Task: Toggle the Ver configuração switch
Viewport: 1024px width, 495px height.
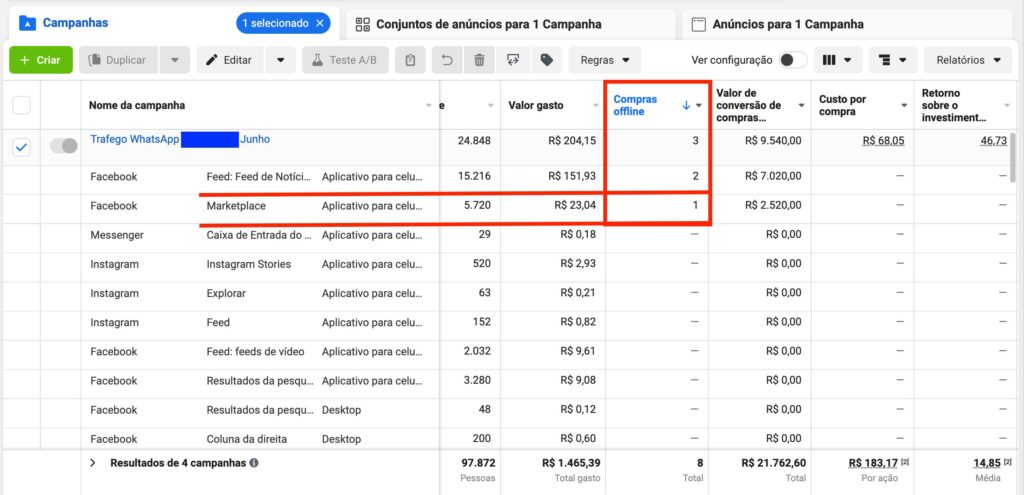Action: point(793,60)
